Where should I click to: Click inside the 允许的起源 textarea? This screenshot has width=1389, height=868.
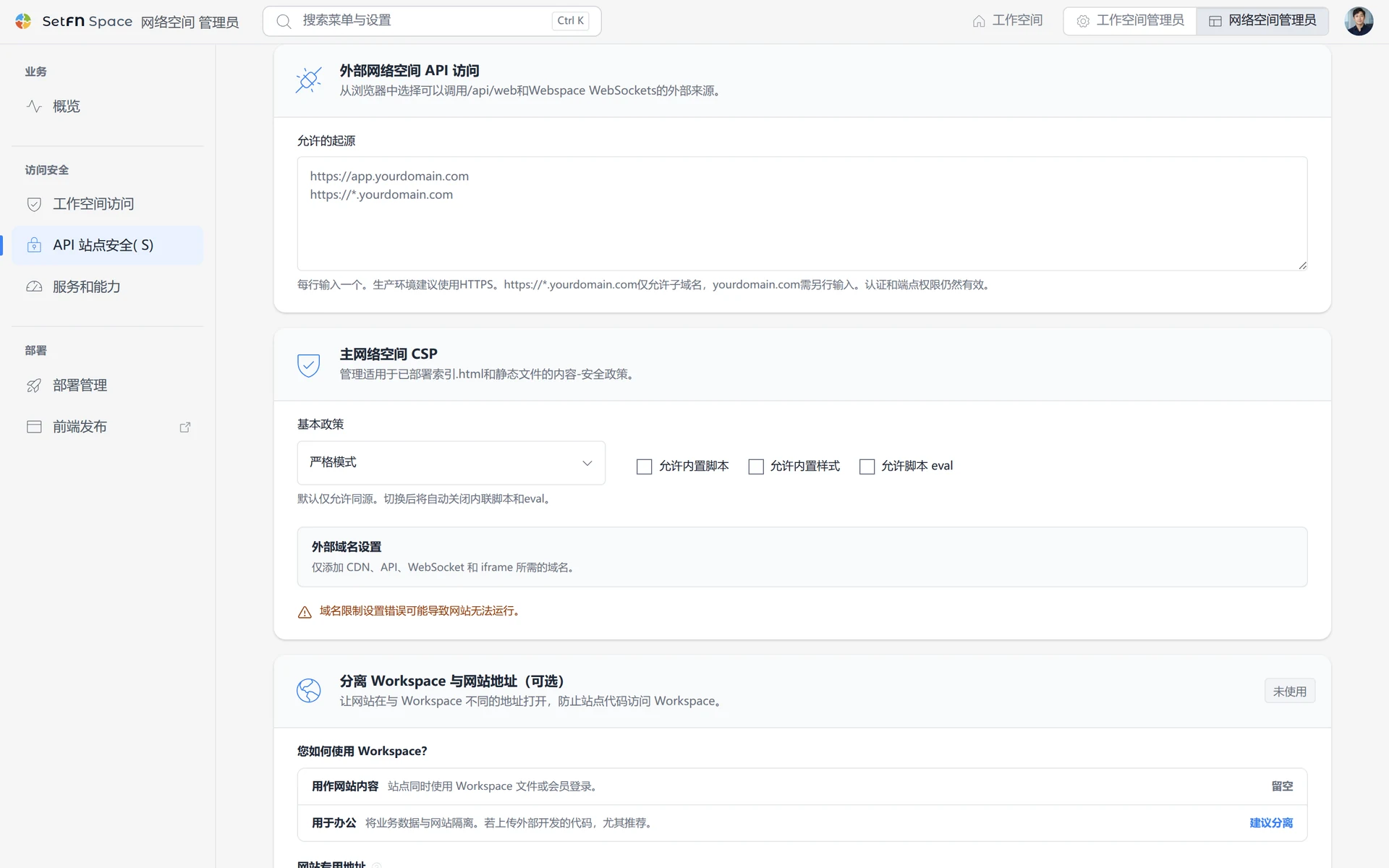point(802,213)
